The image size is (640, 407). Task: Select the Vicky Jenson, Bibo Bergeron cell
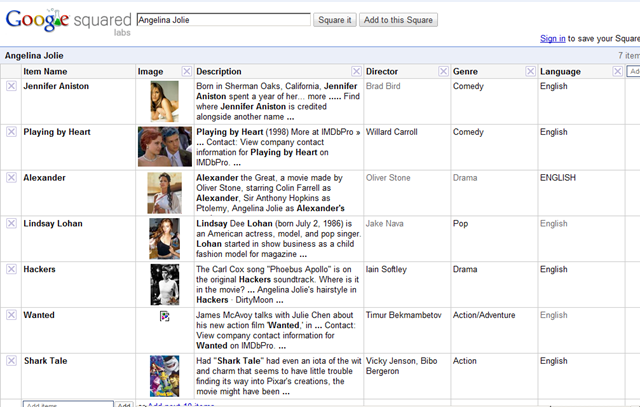tap(401, 366)
